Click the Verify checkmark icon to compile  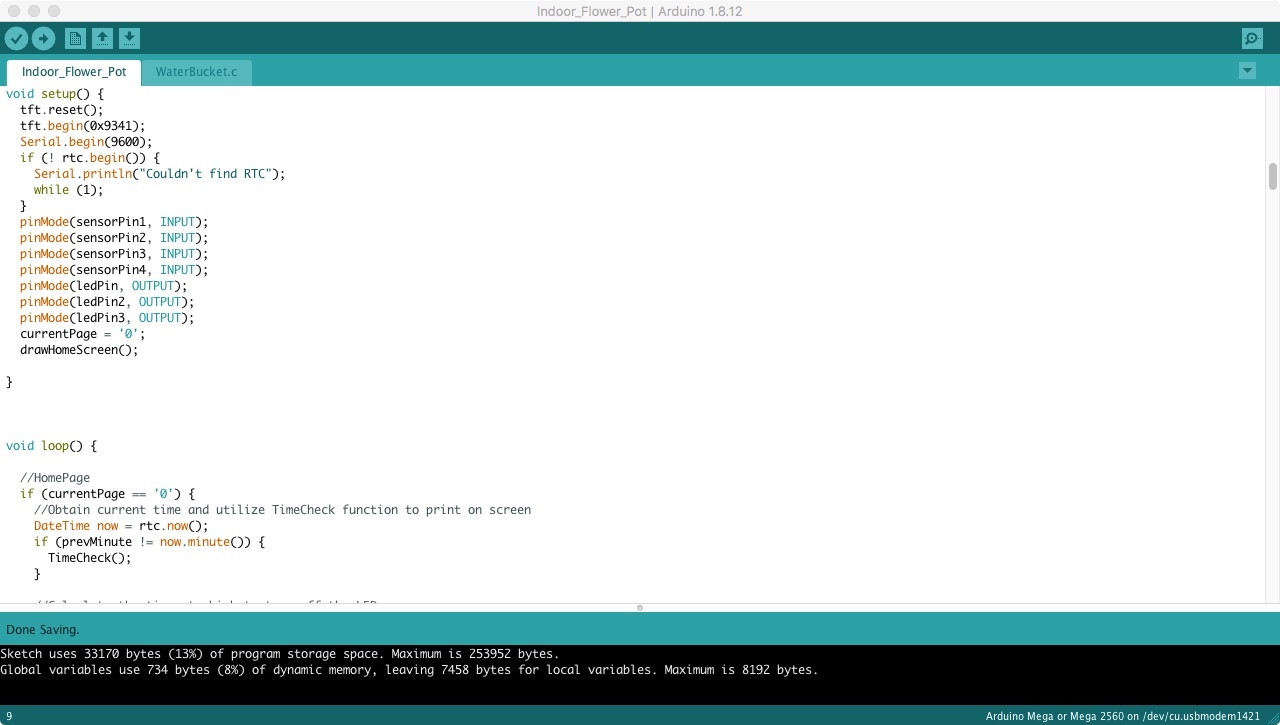click(16, 38)
